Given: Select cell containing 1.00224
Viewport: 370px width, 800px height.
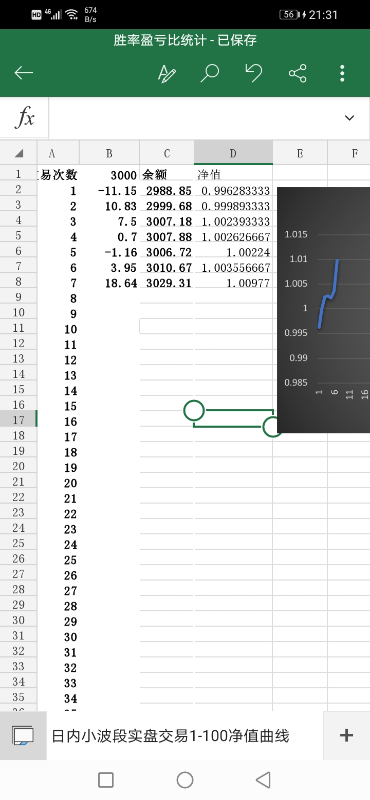Looking at the screenshot, I should point(233,252).
